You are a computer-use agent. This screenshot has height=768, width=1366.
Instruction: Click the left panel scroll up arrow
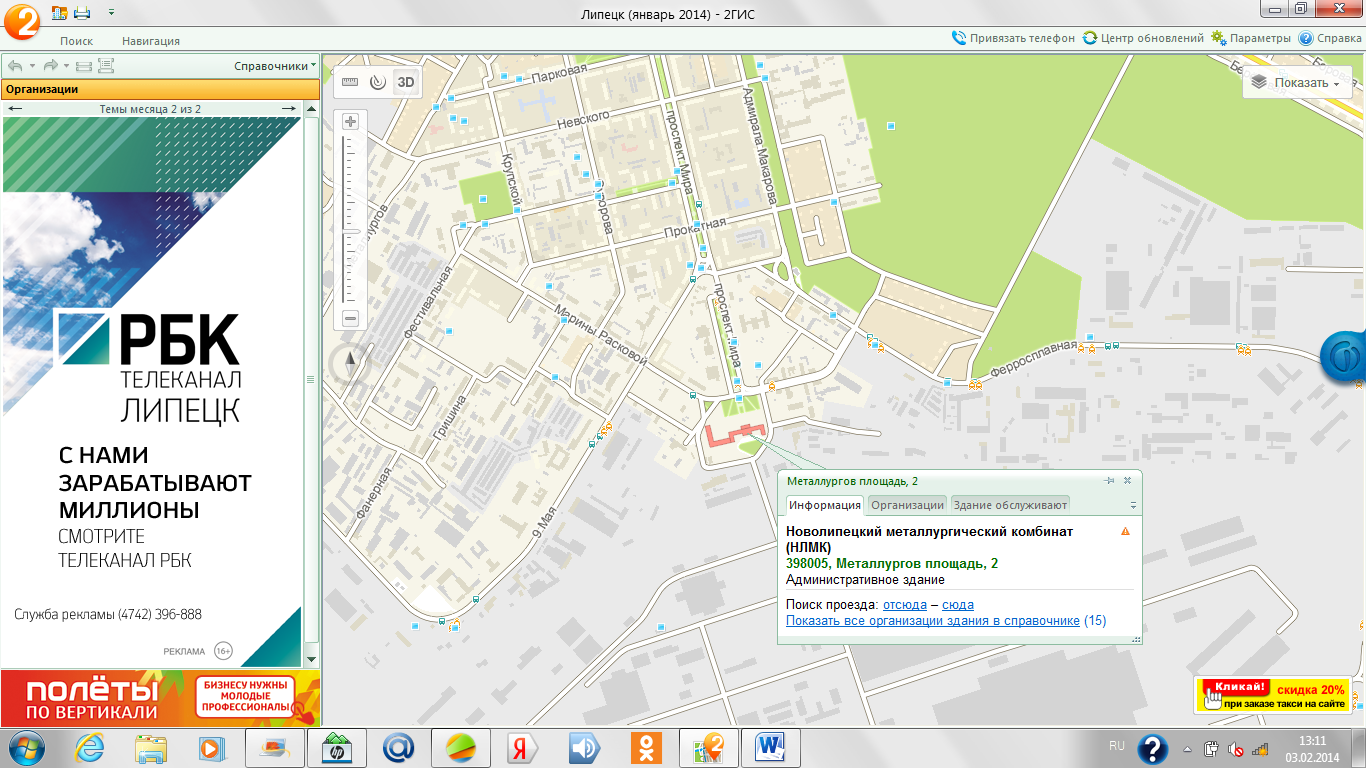point(310,108)
